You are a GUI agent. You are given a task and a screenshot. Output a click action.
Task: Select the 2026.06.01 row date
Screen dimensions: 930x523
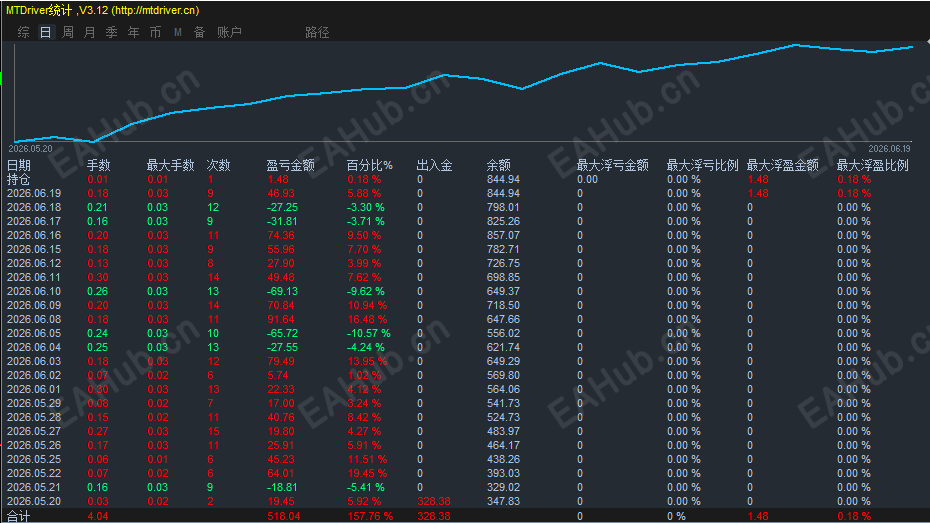point(34,389)
